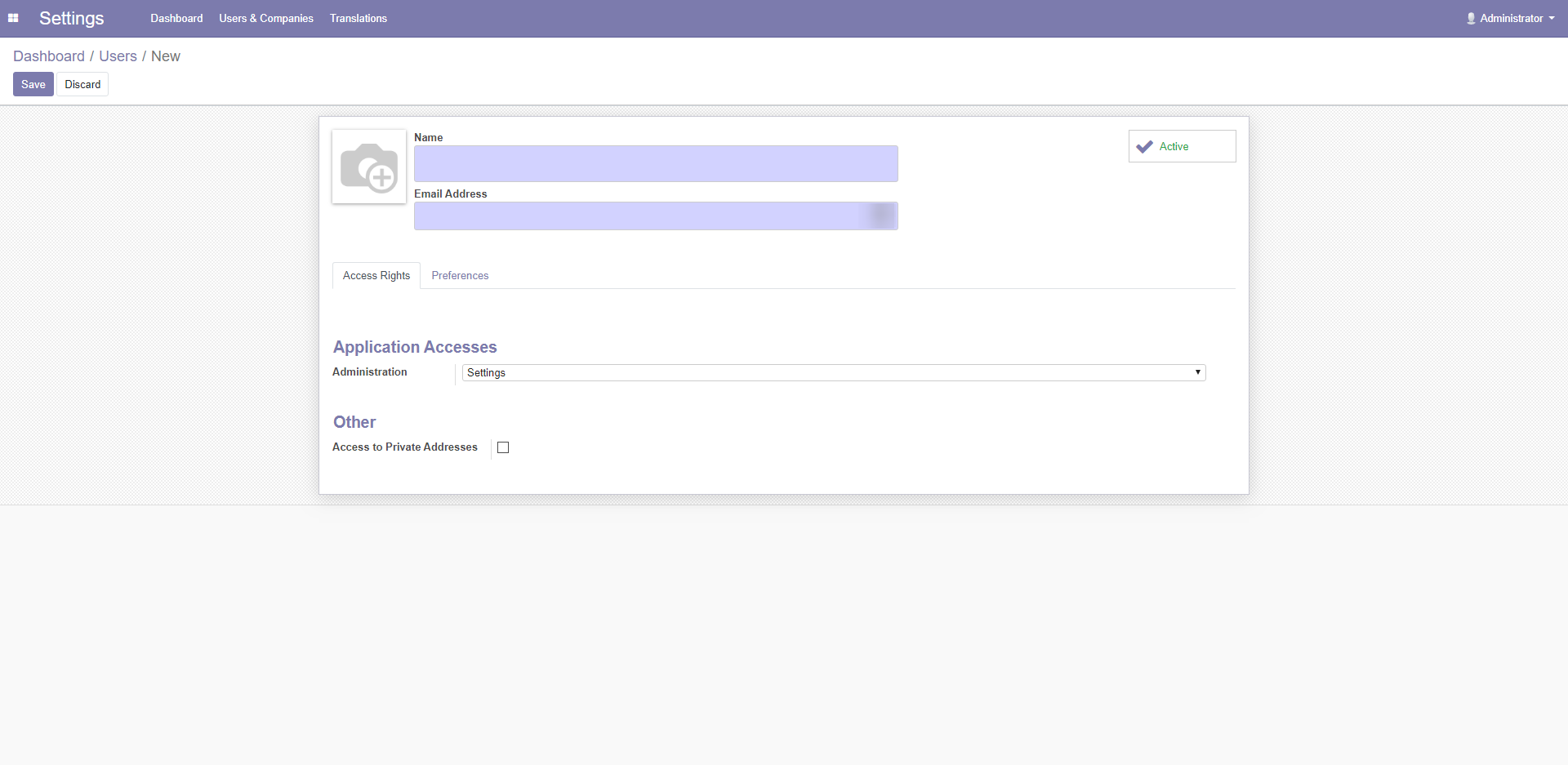
Task: Open the Dashboard menu
Action: pyautogui.click(x=176, y=18)
